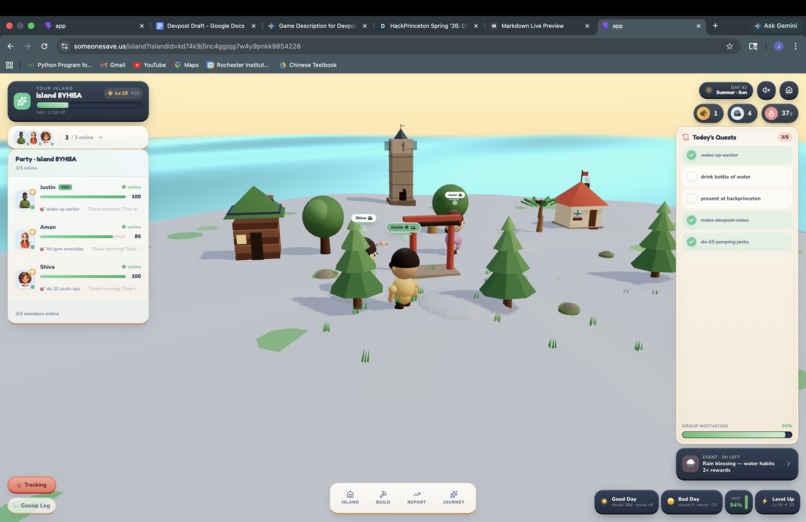Check off drink bottle of water quest
The height and width of the screenshot is (522, 806).
point(691,177)
